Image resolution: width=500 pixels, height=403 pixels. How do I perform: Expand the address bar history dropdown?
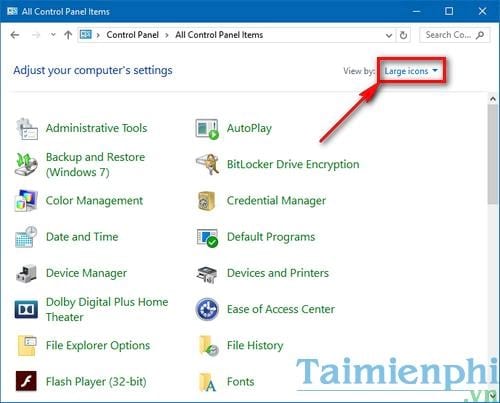(x=389, y=35)
